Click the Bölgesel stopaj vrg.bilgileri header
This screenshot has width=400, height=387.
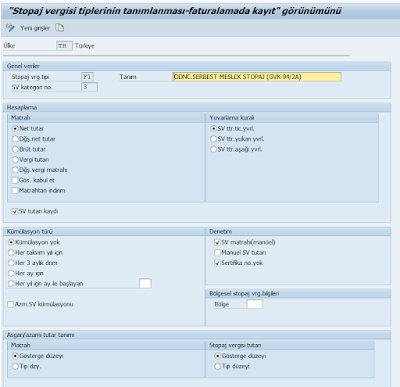point(298,293)
